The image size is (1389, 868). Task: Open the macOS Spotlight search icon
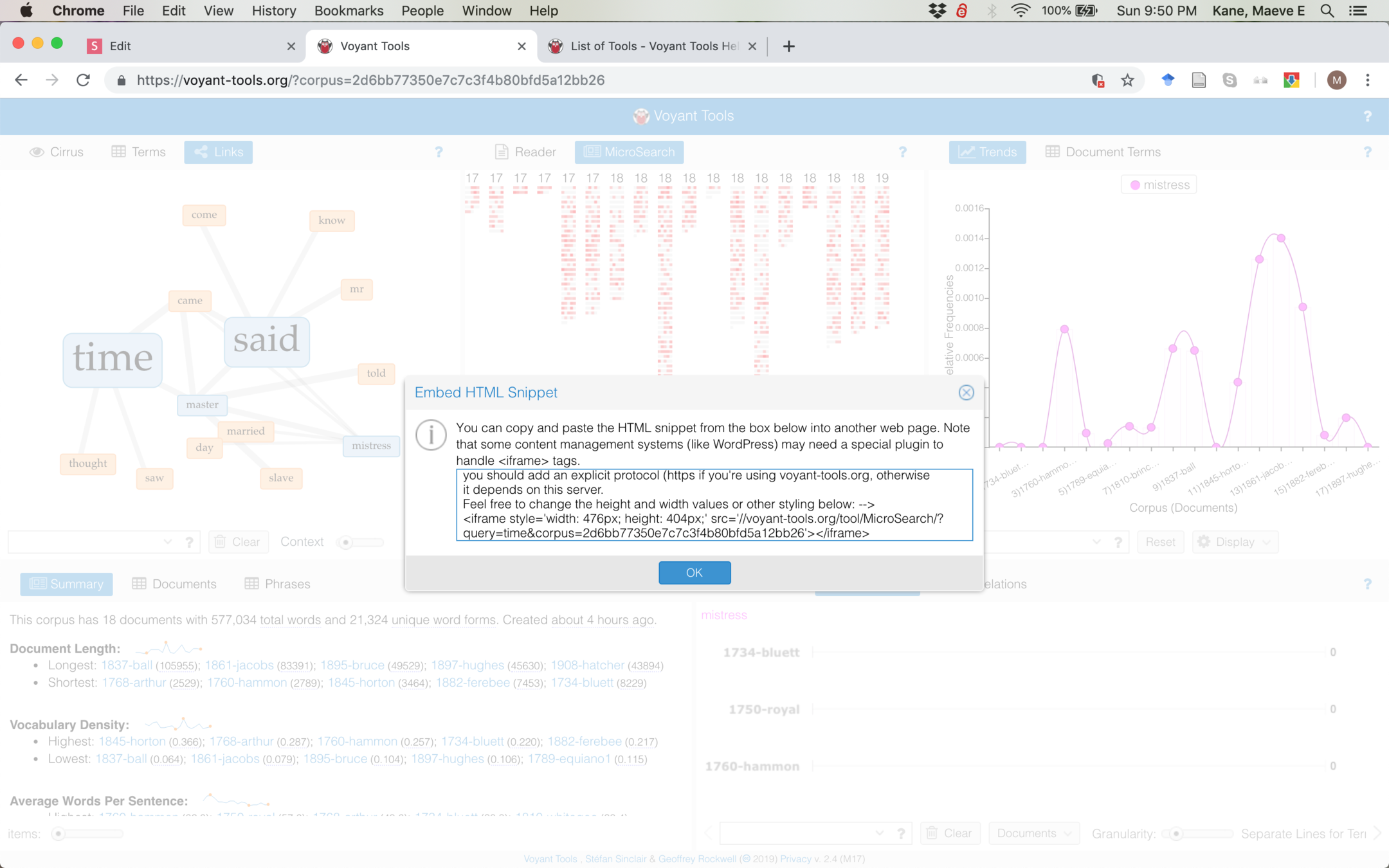pos(1327,11)
